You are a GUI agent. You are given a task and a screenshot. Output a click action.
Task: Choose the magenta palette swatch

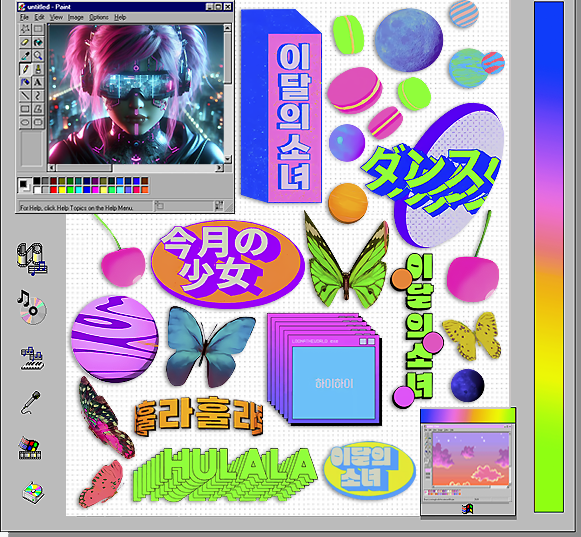(95, 190)
